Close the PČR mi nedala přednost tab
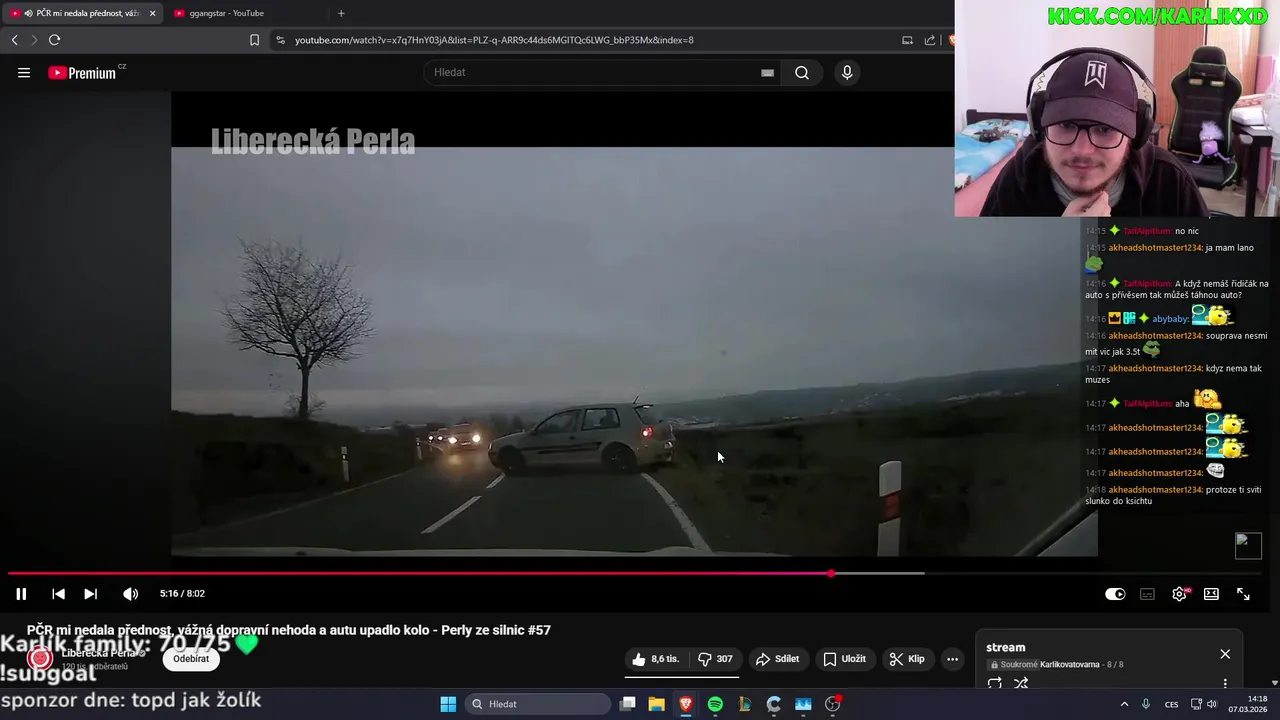1280x720 pixels. pyautogui.click(x=153, y=13)
